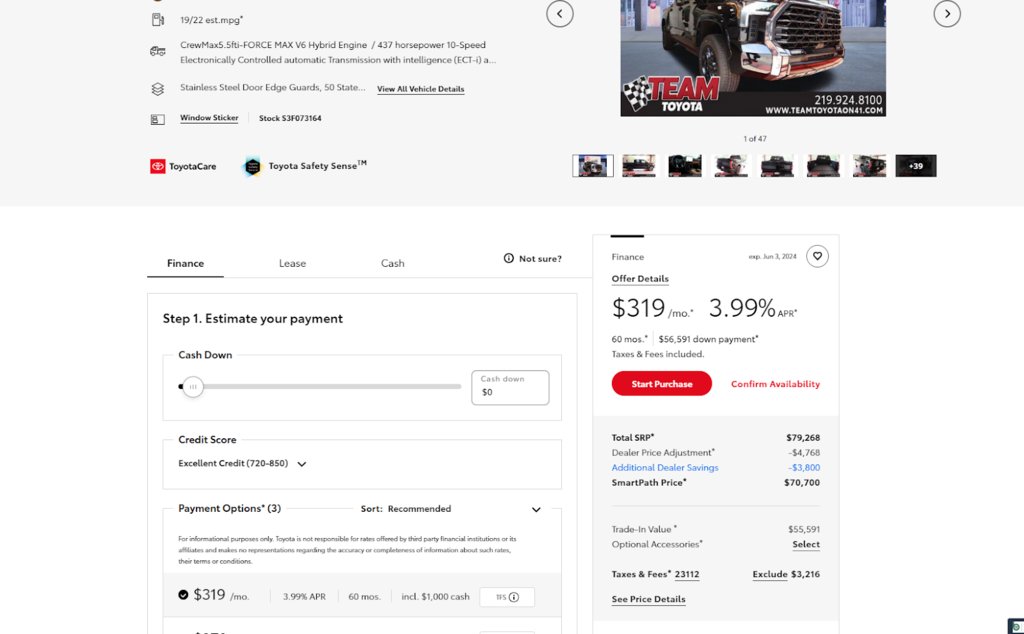1024x634 pixels.
Task: Select the third vehicle thumbnail
Action: click(x=684, y=166)
